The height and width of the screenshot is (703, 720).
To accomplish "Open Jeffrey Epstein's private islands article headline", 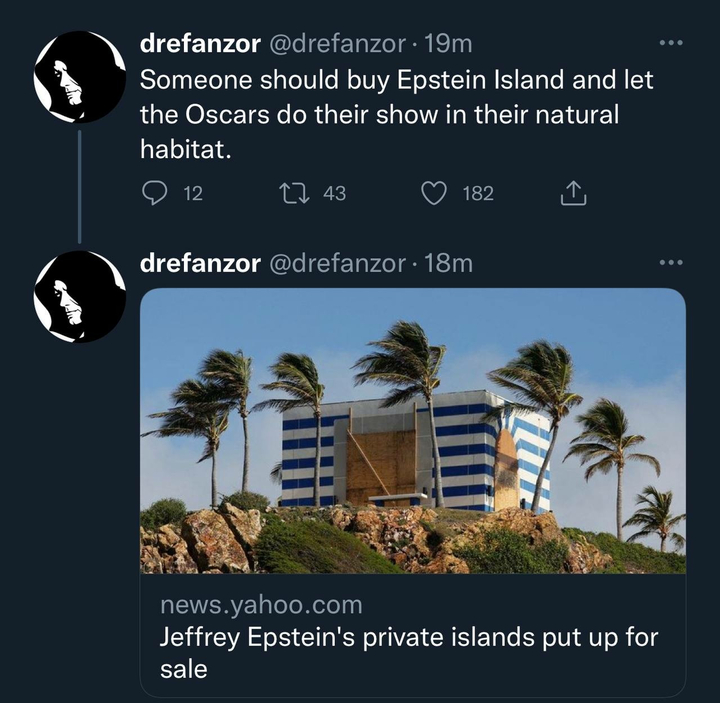I will point(409,653).
